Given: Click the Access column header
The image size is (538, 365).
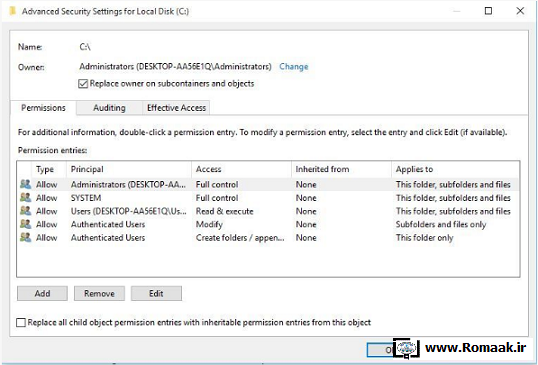Looking at the screenshot, I should tap(241, 169).
